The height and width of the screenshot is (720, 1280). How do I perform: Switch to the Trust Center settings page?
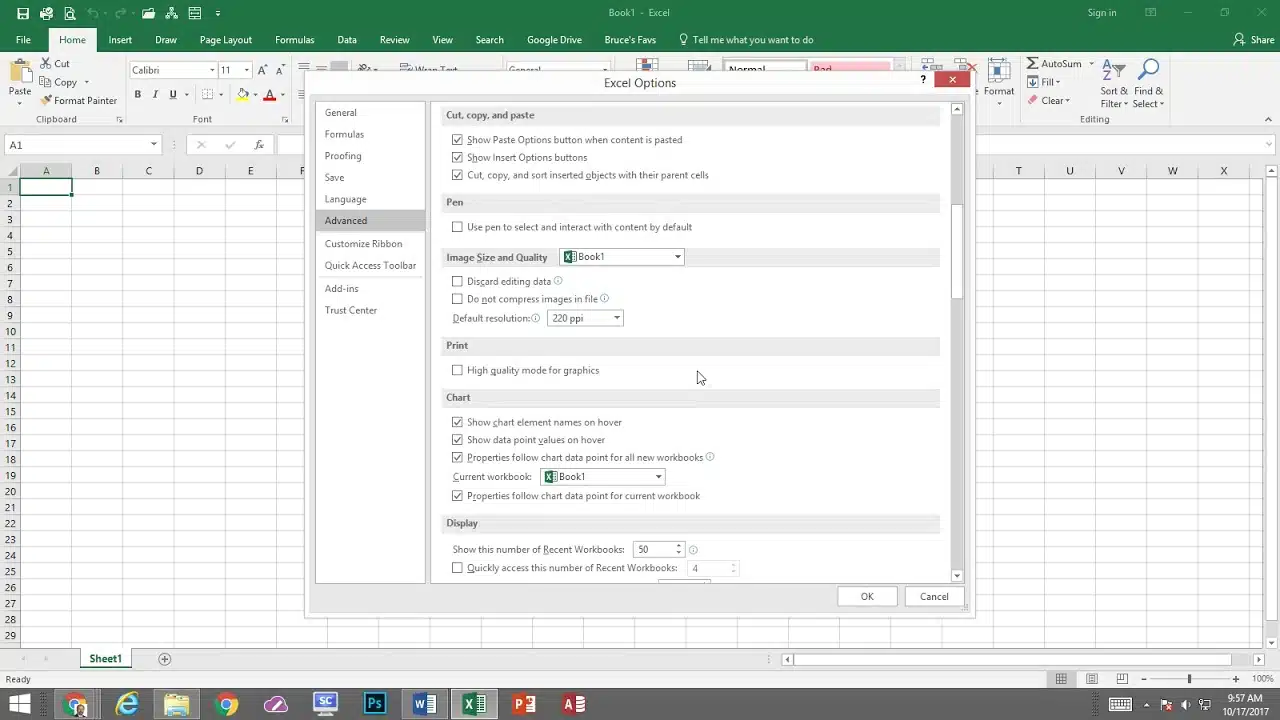coord(350,310)
